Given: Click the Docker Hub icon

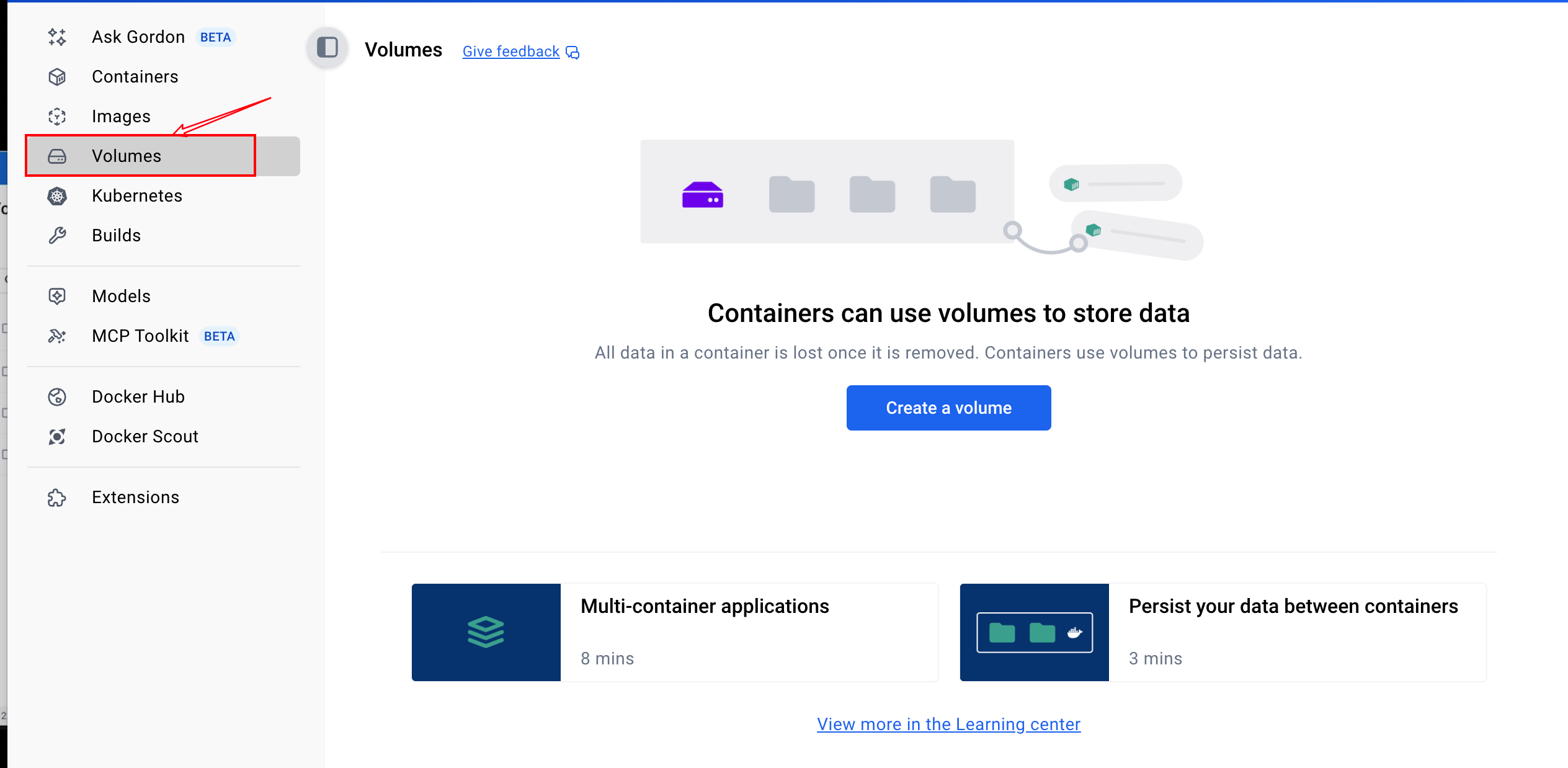Looking at the screenshot, I should tap(57, 397).
